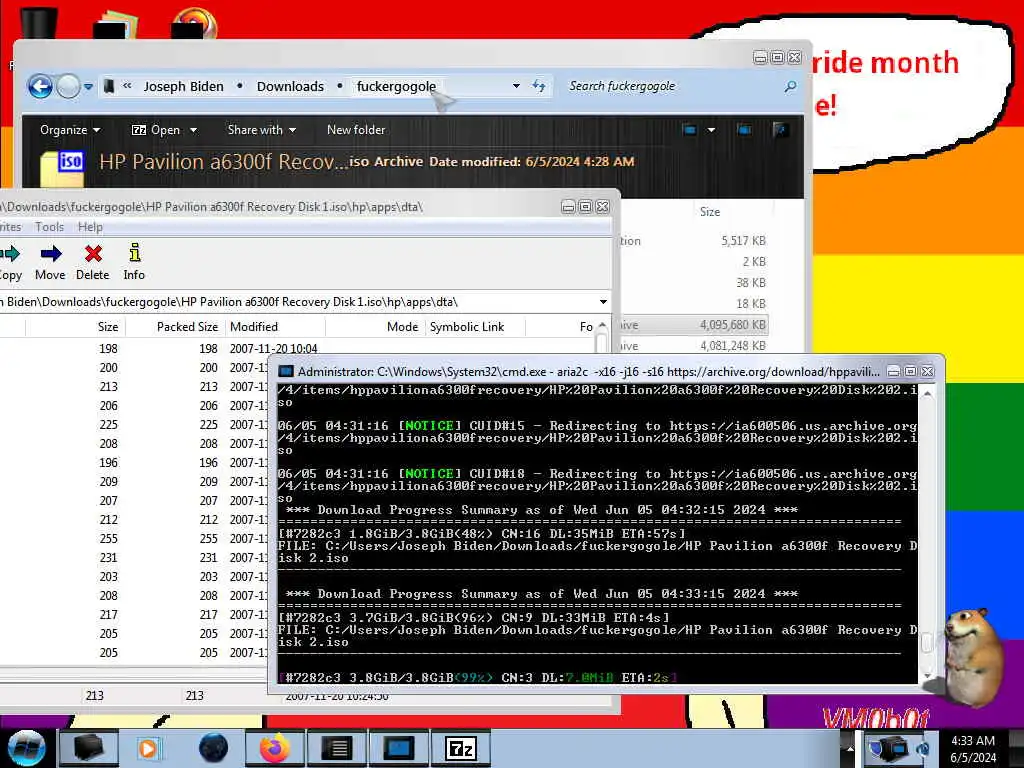This screenshot has height=768, width=1024.
Task: Click the 7-Zip Move icon
Action: point(50,263)
